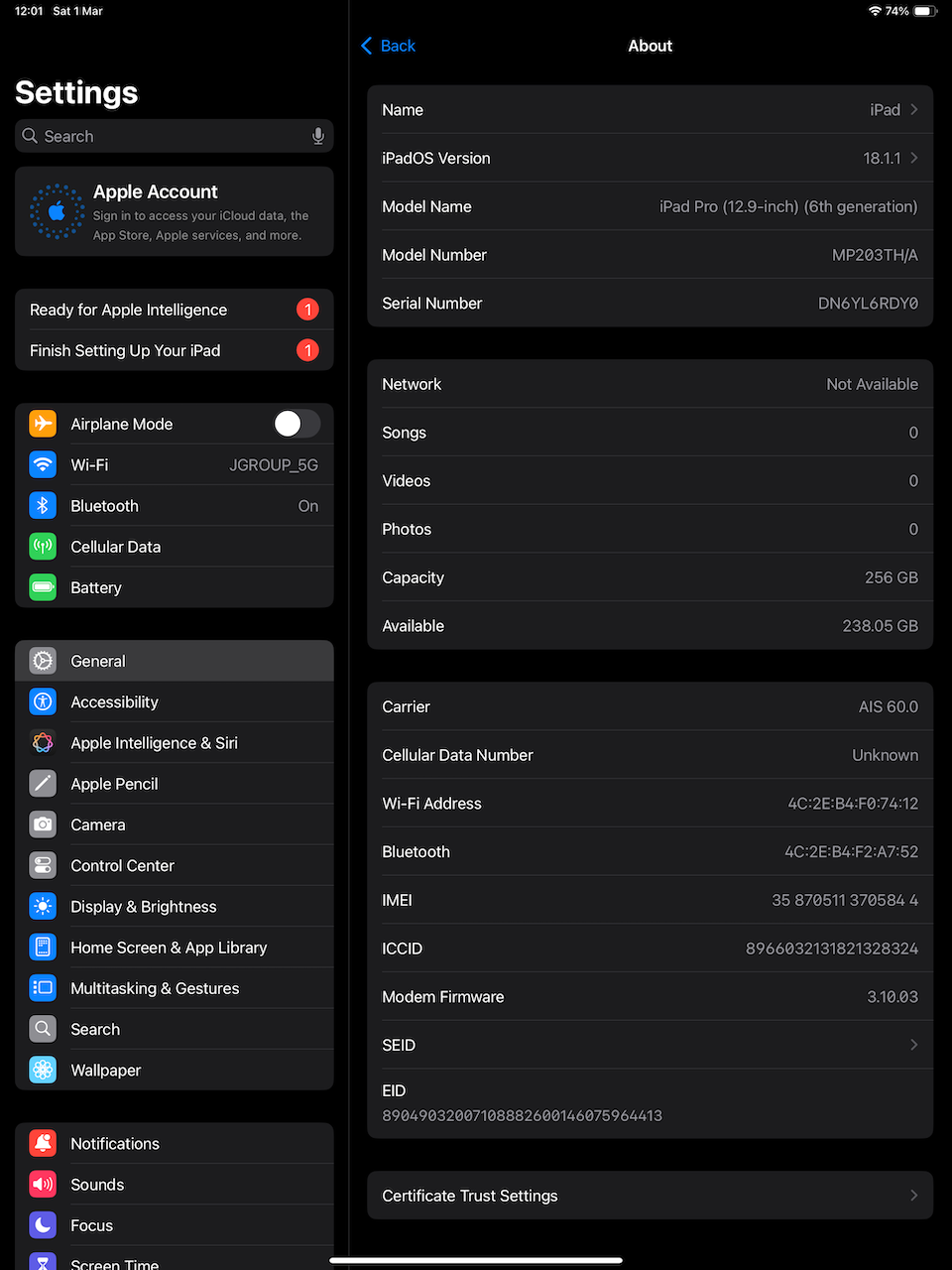Select the EID number string
Image resolution: width=952 pixels, height=1270 pixels.
[x=523, y=1116]
